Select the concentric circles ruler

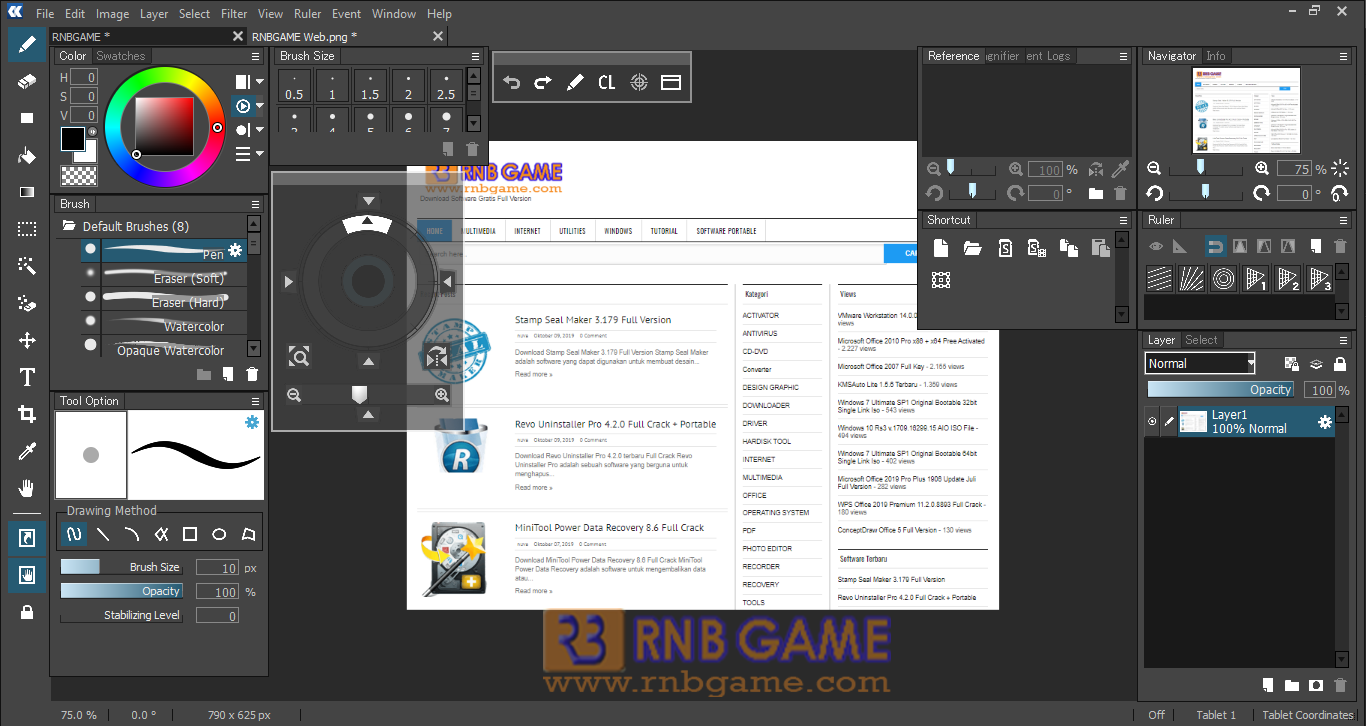1223,278
